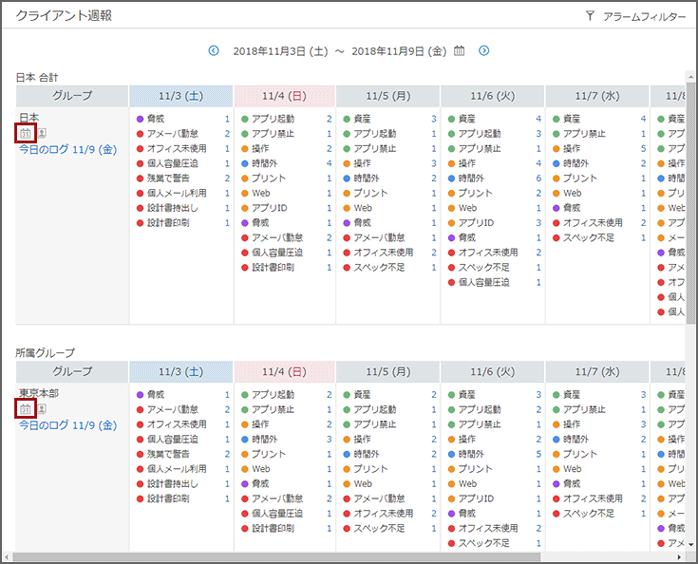Viewport: 698px width, 564px height.
Task: Click 残業で警告 on 11/3 in 日本 table
Action: pyautogui.click(x=168, y=178)
